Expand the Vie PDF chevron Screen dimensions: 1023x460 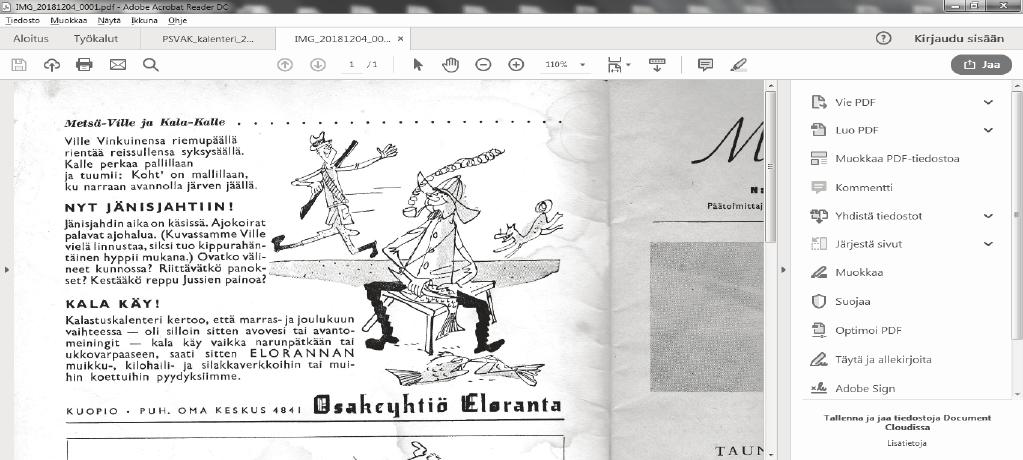pyautogui.click(x=988, y=102)
